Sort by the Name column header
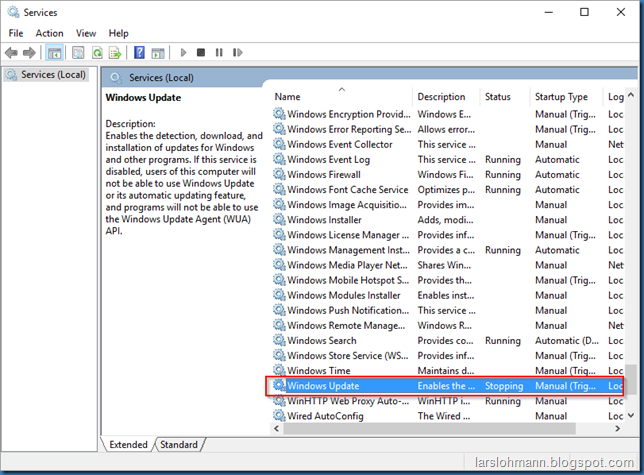 tap(342, 96)
